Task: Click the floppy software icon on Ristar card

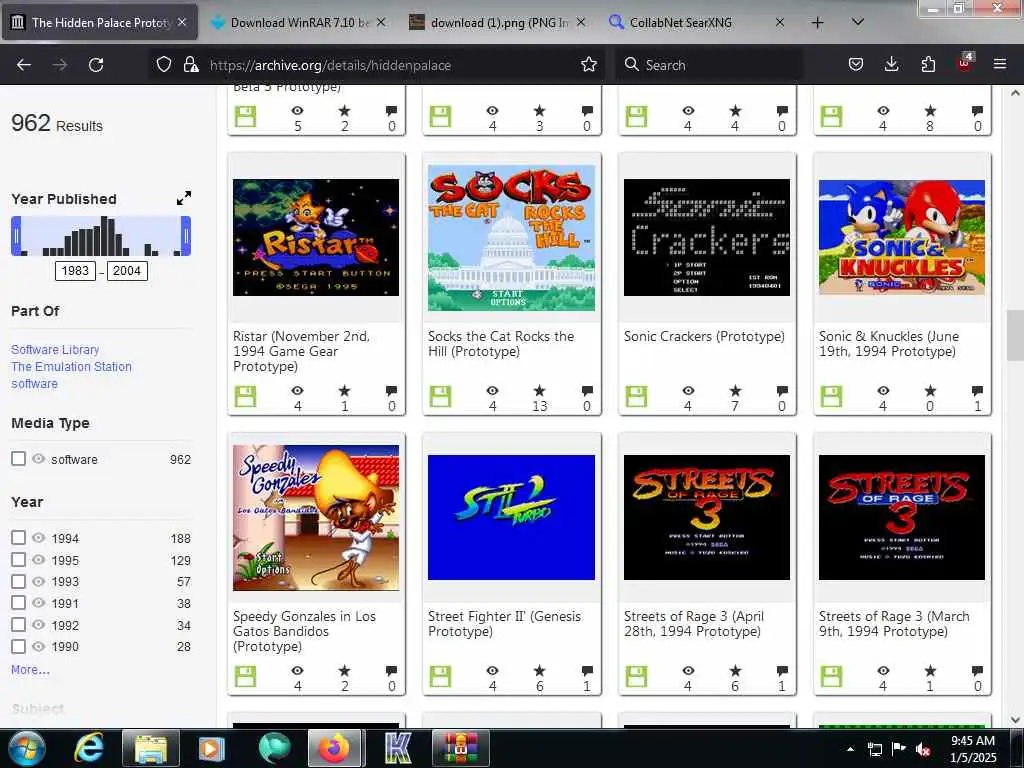Action: (x=246, y=396)
